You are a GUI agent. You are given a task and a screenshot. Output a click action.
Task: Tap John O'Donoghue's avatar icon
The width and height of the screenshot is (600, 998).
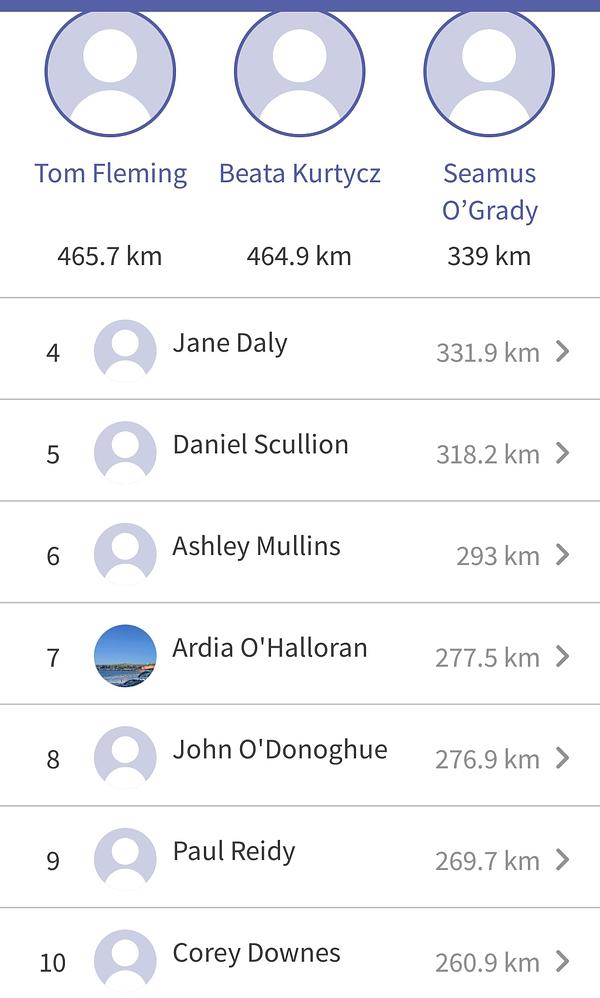(125, 758)
